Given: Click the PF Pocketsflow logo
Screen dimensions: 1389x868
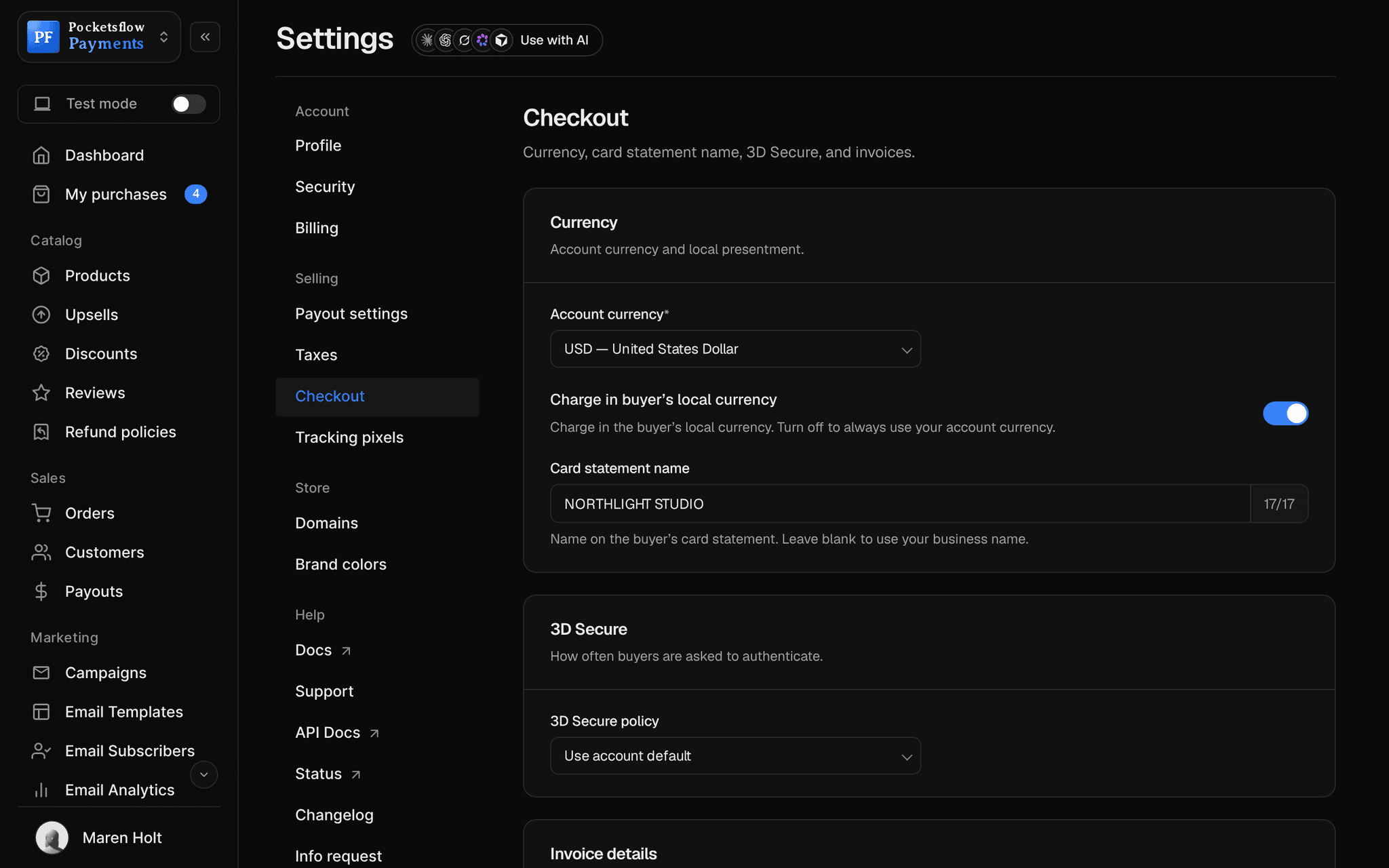Looking at the screenshot, I should coord(43,37).
